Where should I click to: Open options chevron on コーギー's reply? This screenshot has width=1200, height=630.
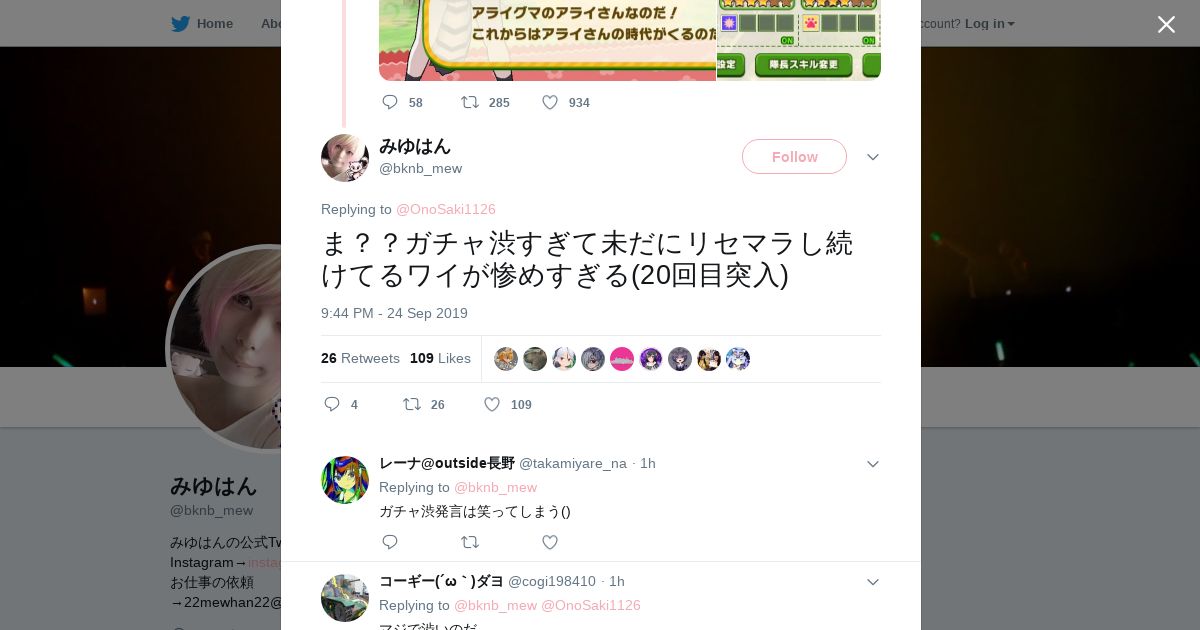pyautogui.click(x=873, y=582)
